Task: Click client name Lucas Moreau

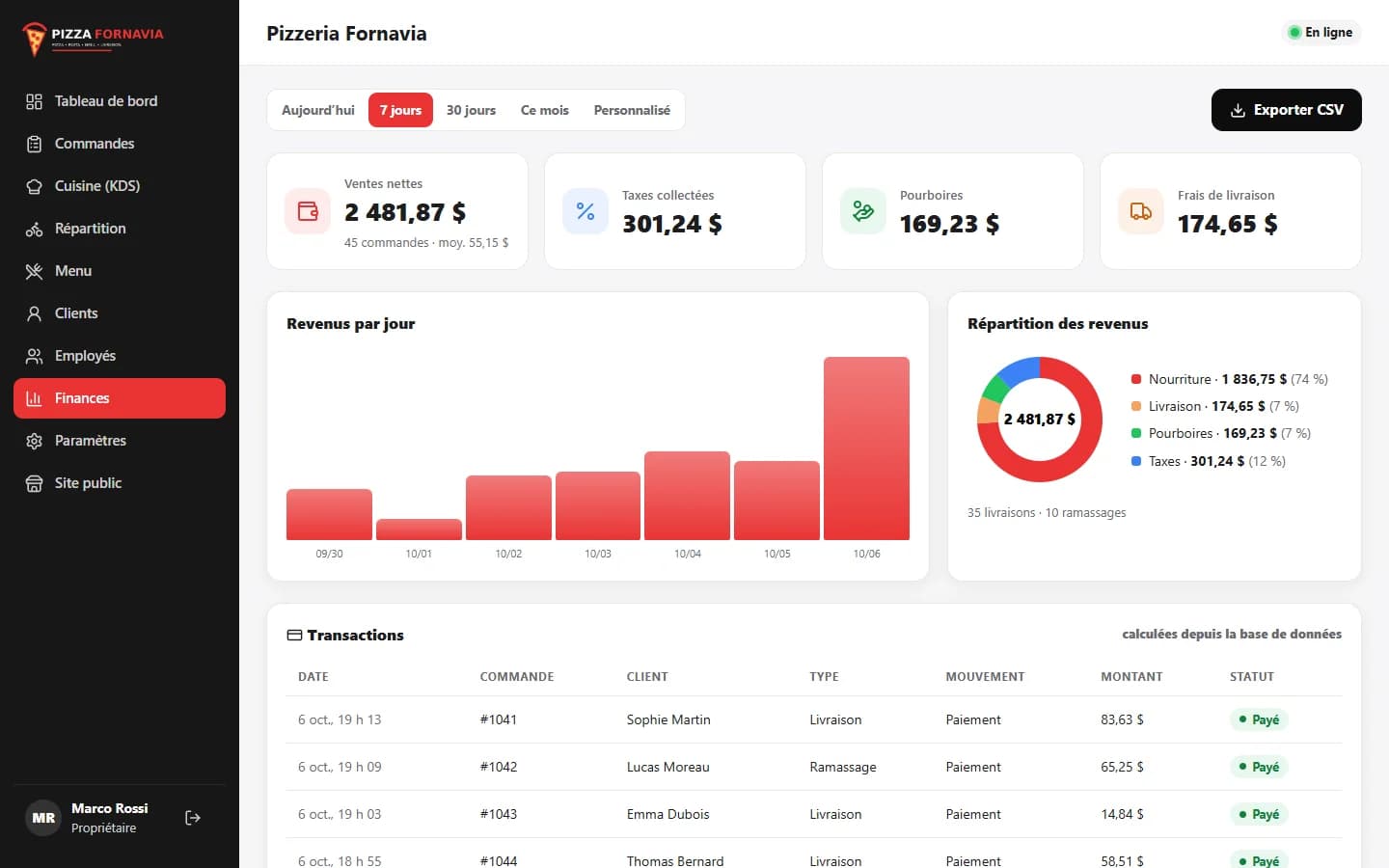Action: [x=667, y=767]
